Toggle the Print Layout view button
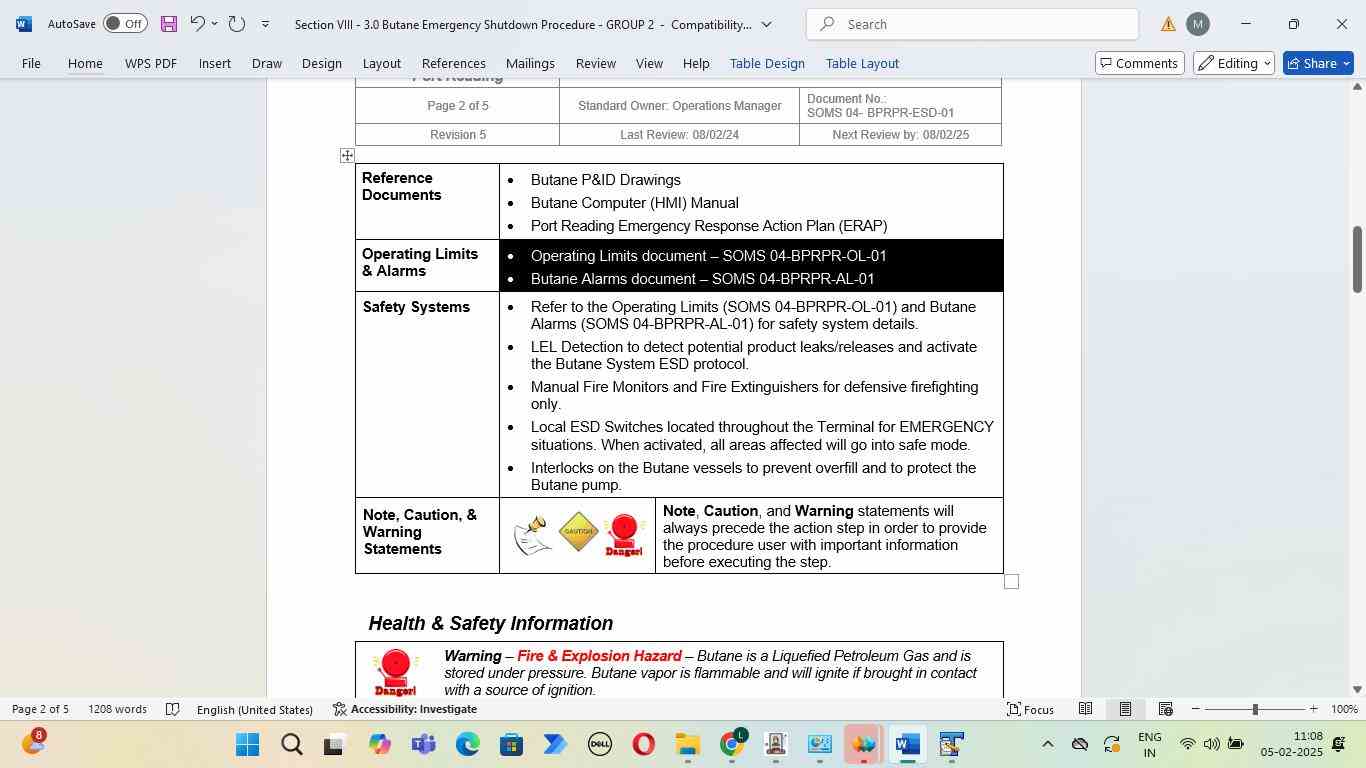1366x768 pixels. click(x=1125, y=709)
